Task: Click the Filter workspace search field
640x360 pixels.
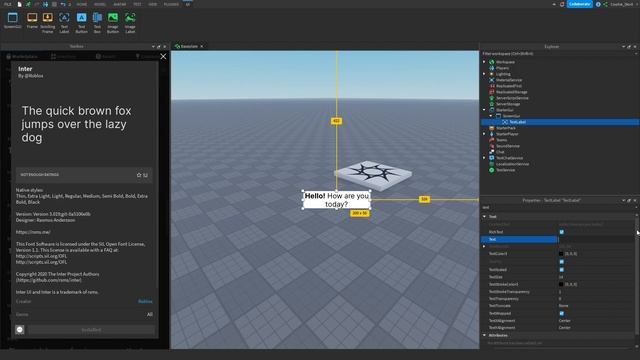Action: 558,54
